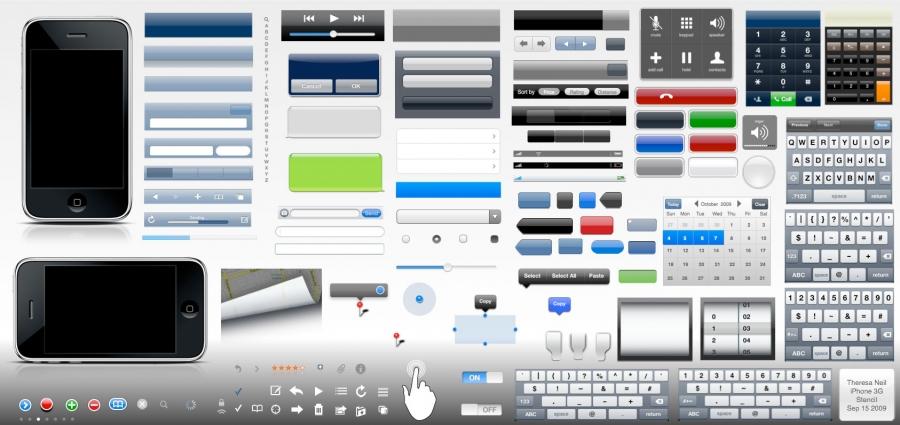Image resolution: width=900 pixels, height=425 pixels.
Task: Click calendar date 7 highlighted in blue
Action: click(716, 237)
